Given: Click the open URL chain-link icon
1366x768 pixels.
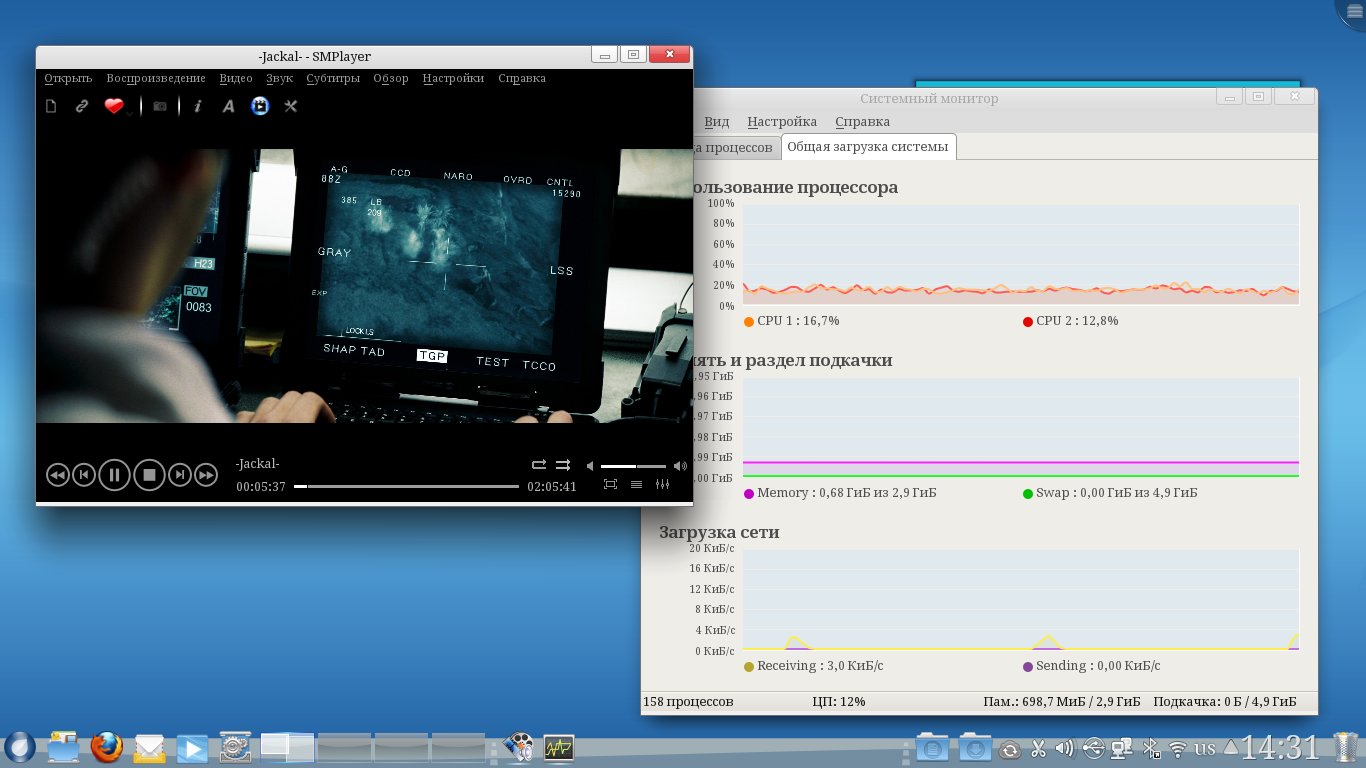Looking at the screenshot, I should tap(82, 106).
